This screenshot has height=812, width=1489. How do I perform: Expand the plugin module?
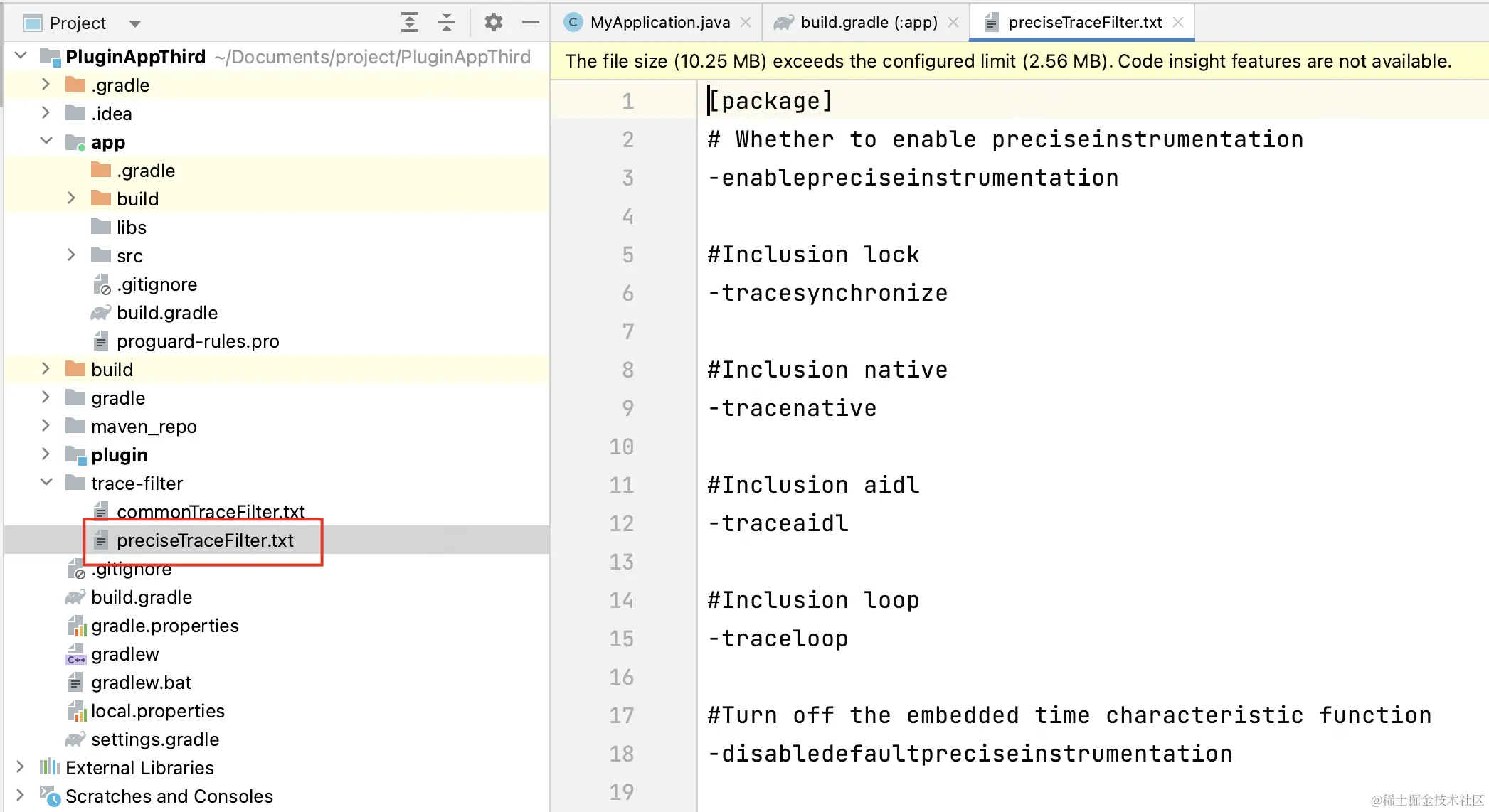(46, 454)
